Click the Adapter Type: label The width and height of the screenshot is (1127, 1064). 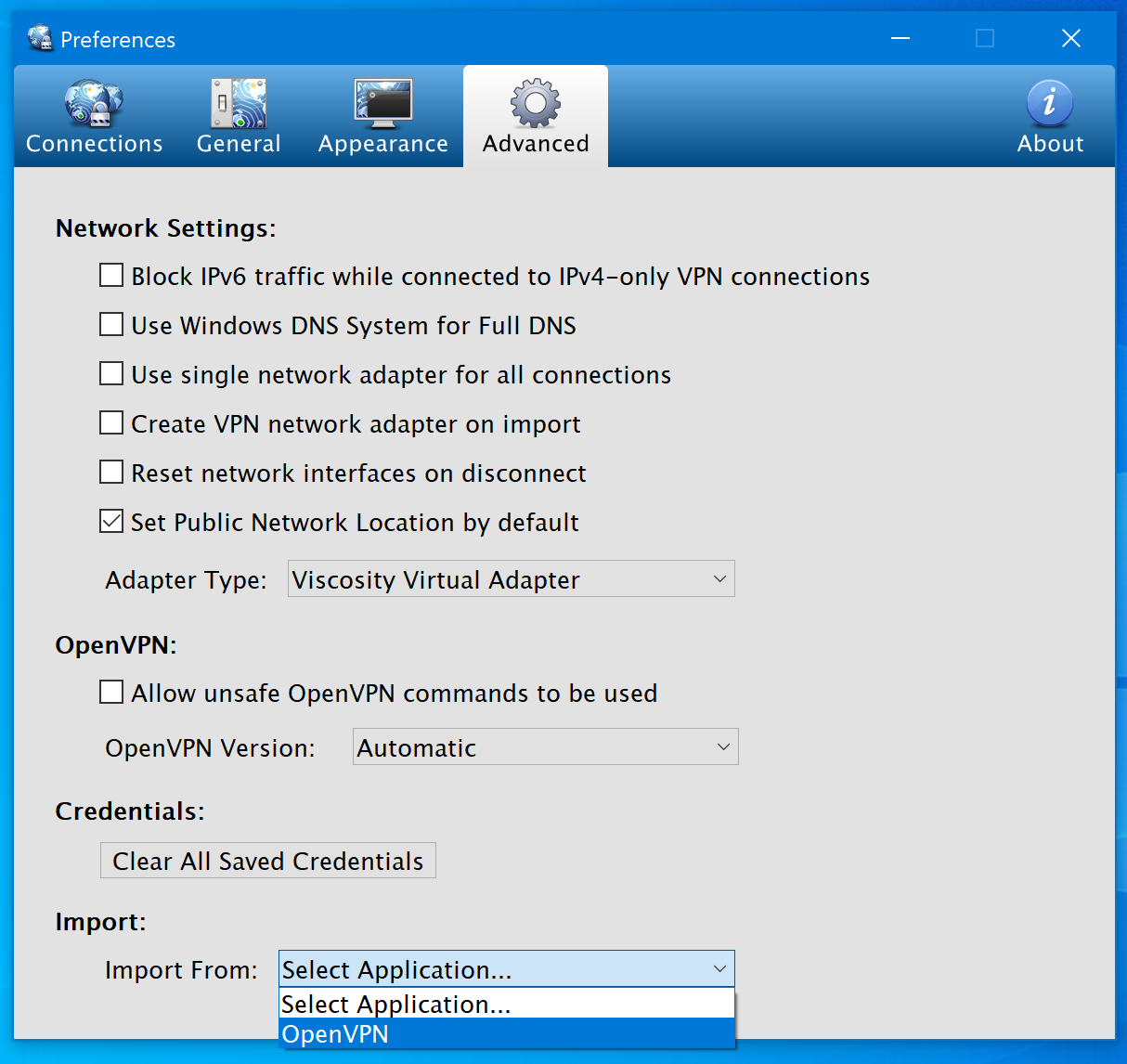186,580
